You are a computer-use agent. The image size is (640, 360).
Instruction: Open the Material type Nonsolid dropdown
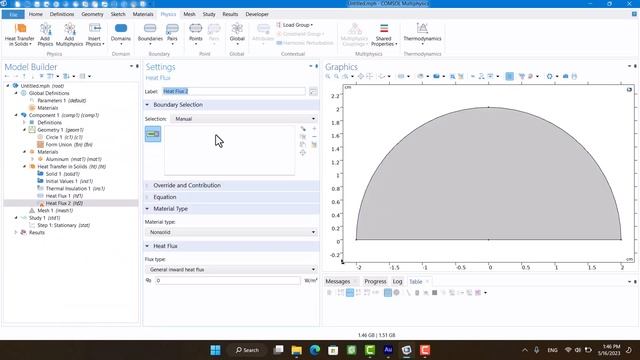pyautogui.click(x=231, y=232)
